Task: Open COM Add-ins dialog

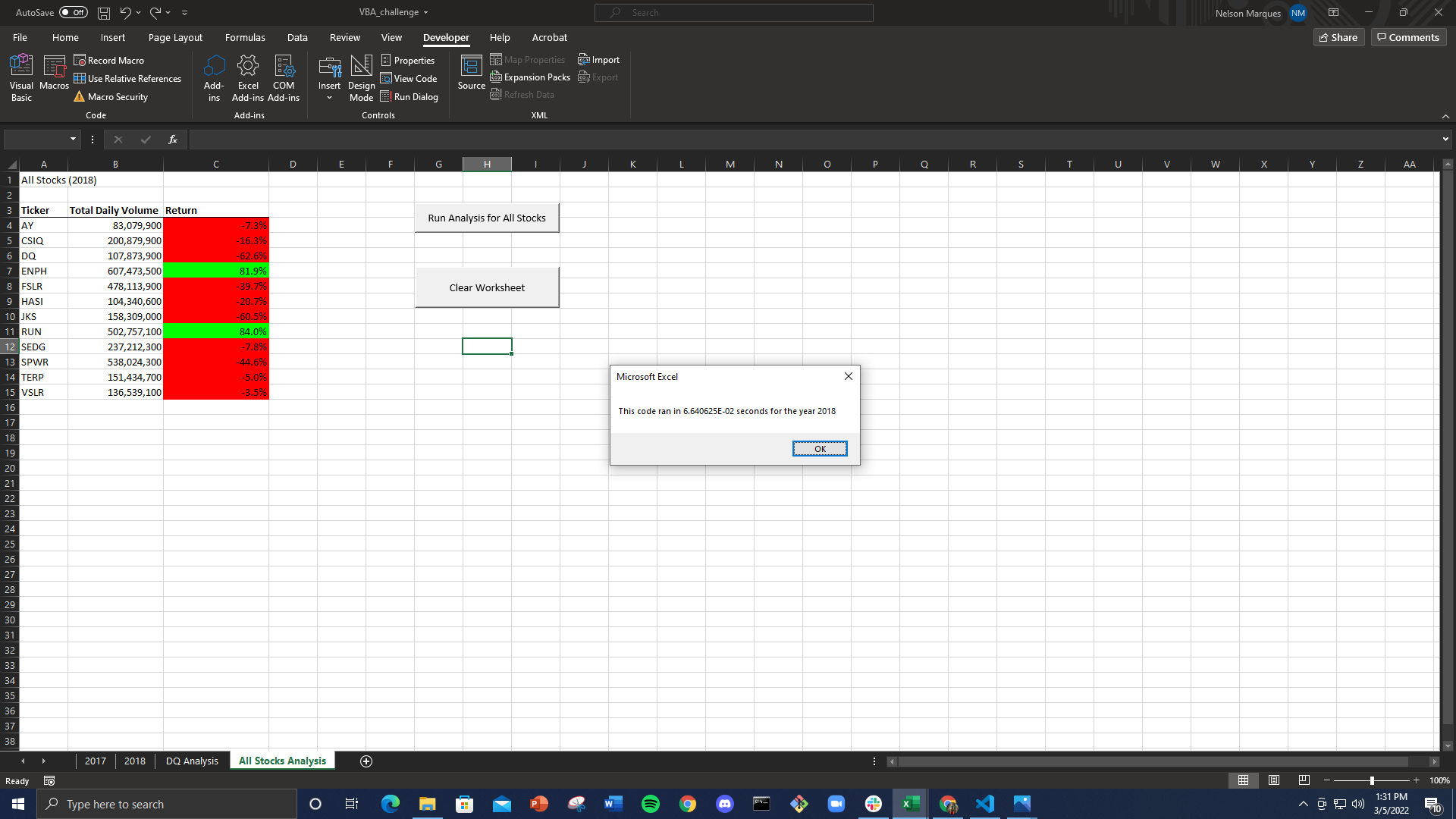Action: click(x=284, y=77)
